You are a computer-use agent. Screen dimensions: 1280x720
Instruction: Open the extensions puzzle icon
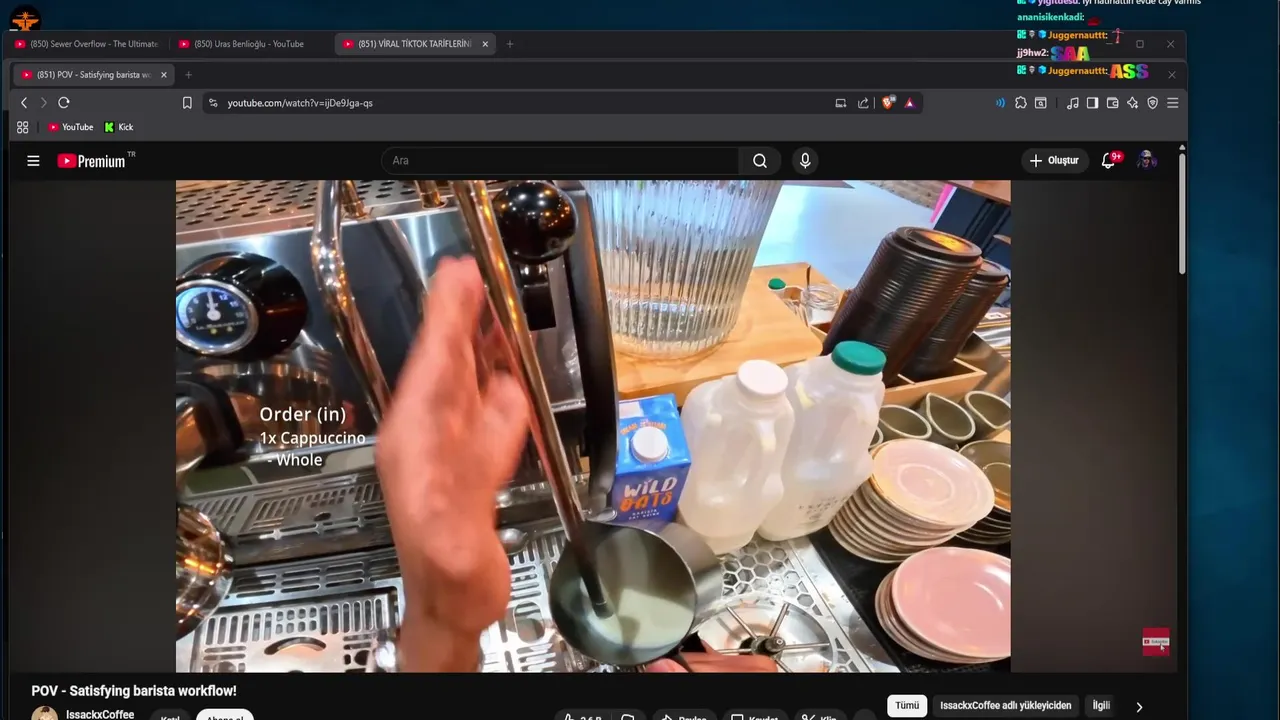pyautogui.click(x=1021, y=103)
